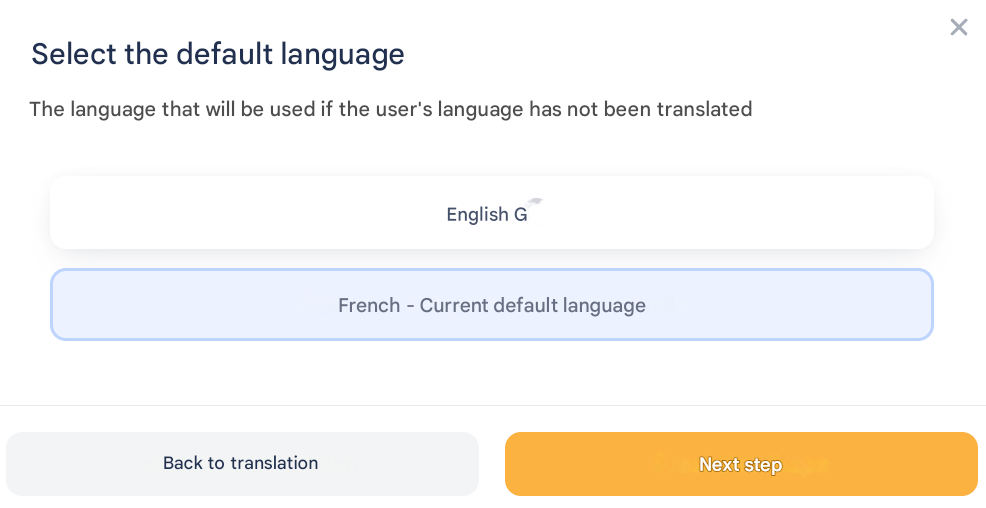Click the 'Select the default language' heading
This screenshot has height=508, width=986.
(218, 54)
